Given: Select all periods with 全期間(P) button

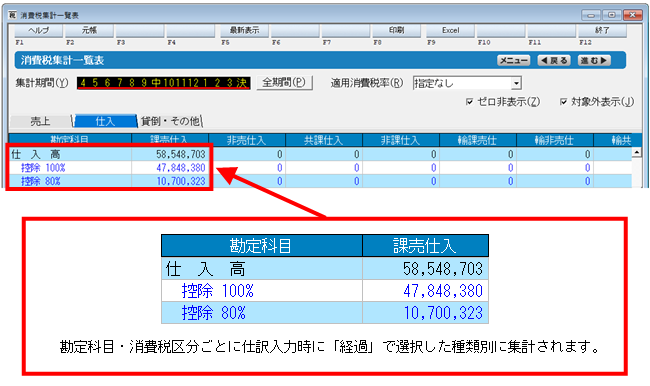Looking at the screenshot, I should click(284, 83).
